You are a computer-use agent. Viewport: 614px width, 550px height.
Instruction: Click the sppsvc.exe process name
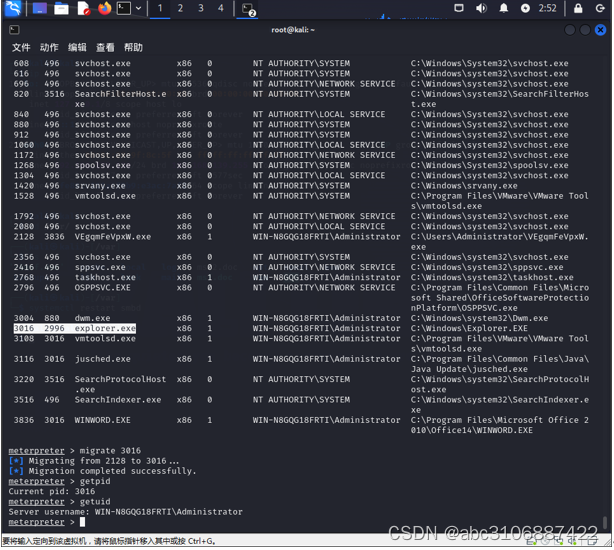pos(100,267)
